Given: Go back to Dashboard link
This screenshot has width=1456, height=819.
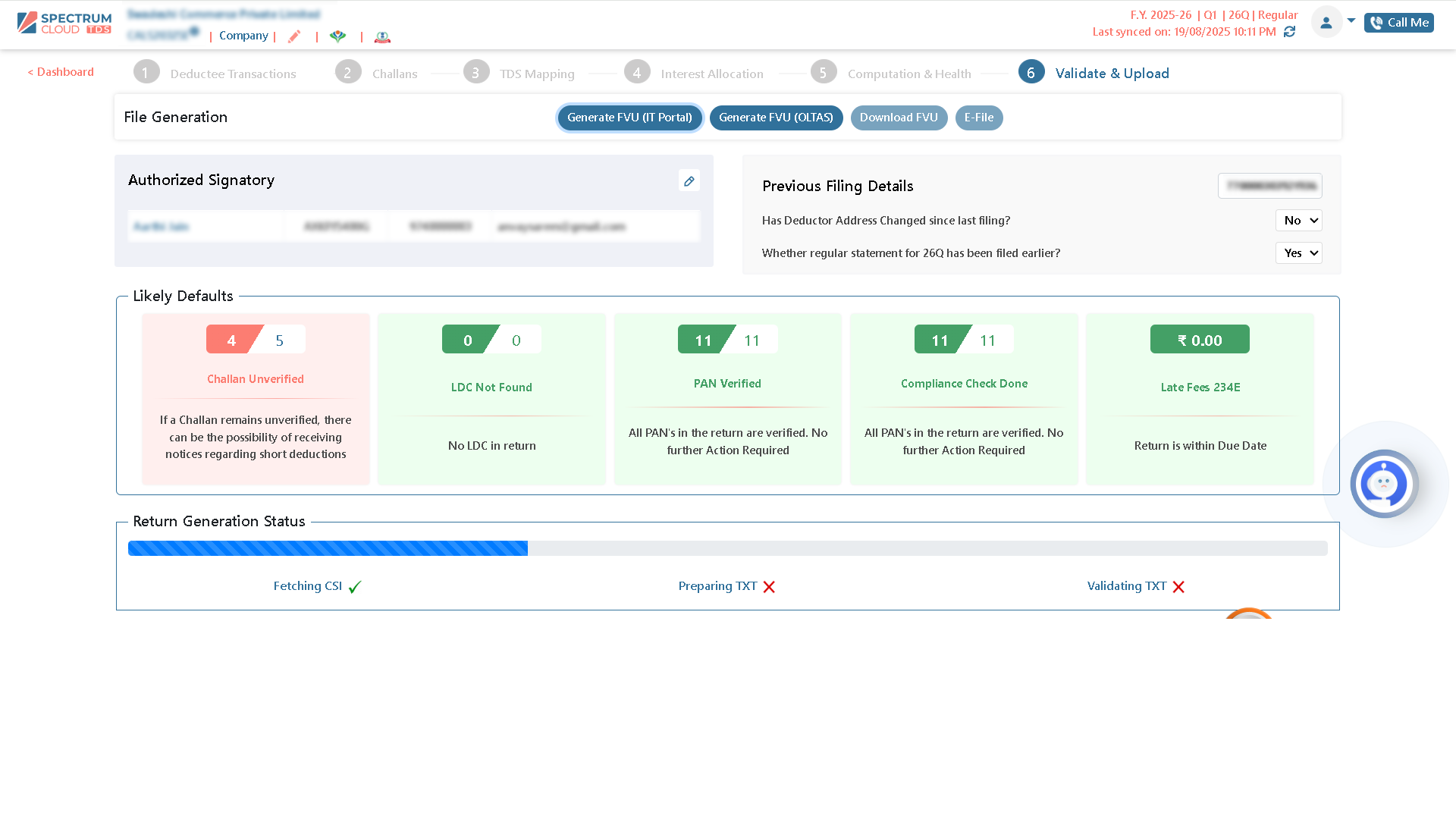Looking at the screenshot, I should pyautogui.click(x=61, y=72).
